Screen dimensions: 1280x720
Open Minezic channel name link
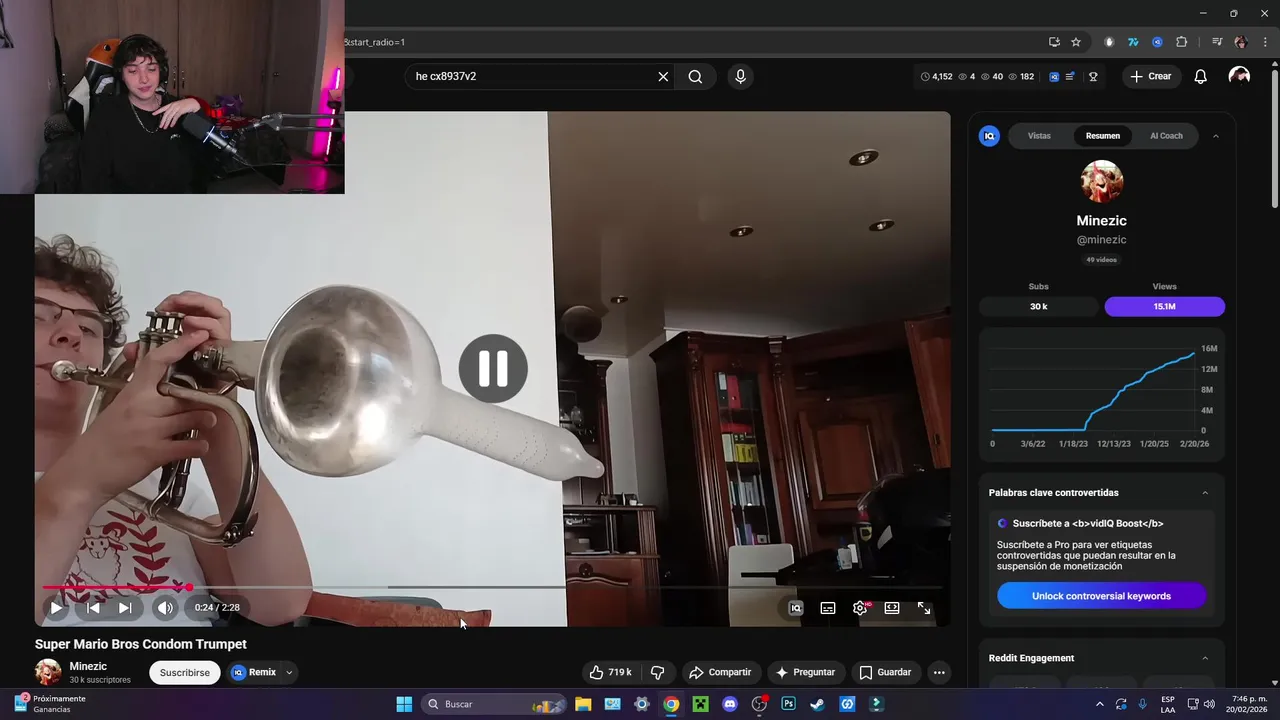point(88,666)
